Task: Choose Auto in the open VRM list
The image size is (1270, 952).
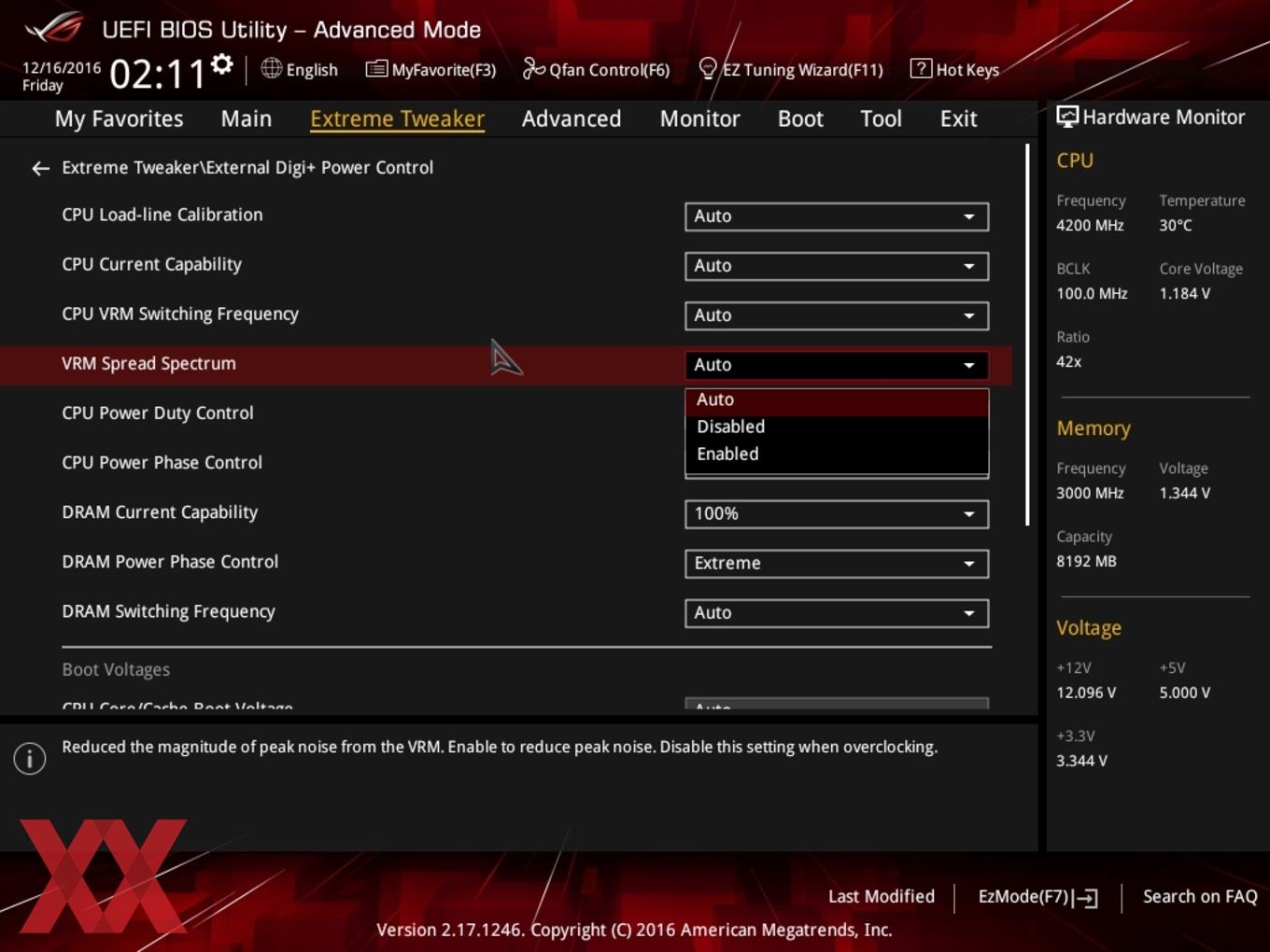Action: [837, 400]
